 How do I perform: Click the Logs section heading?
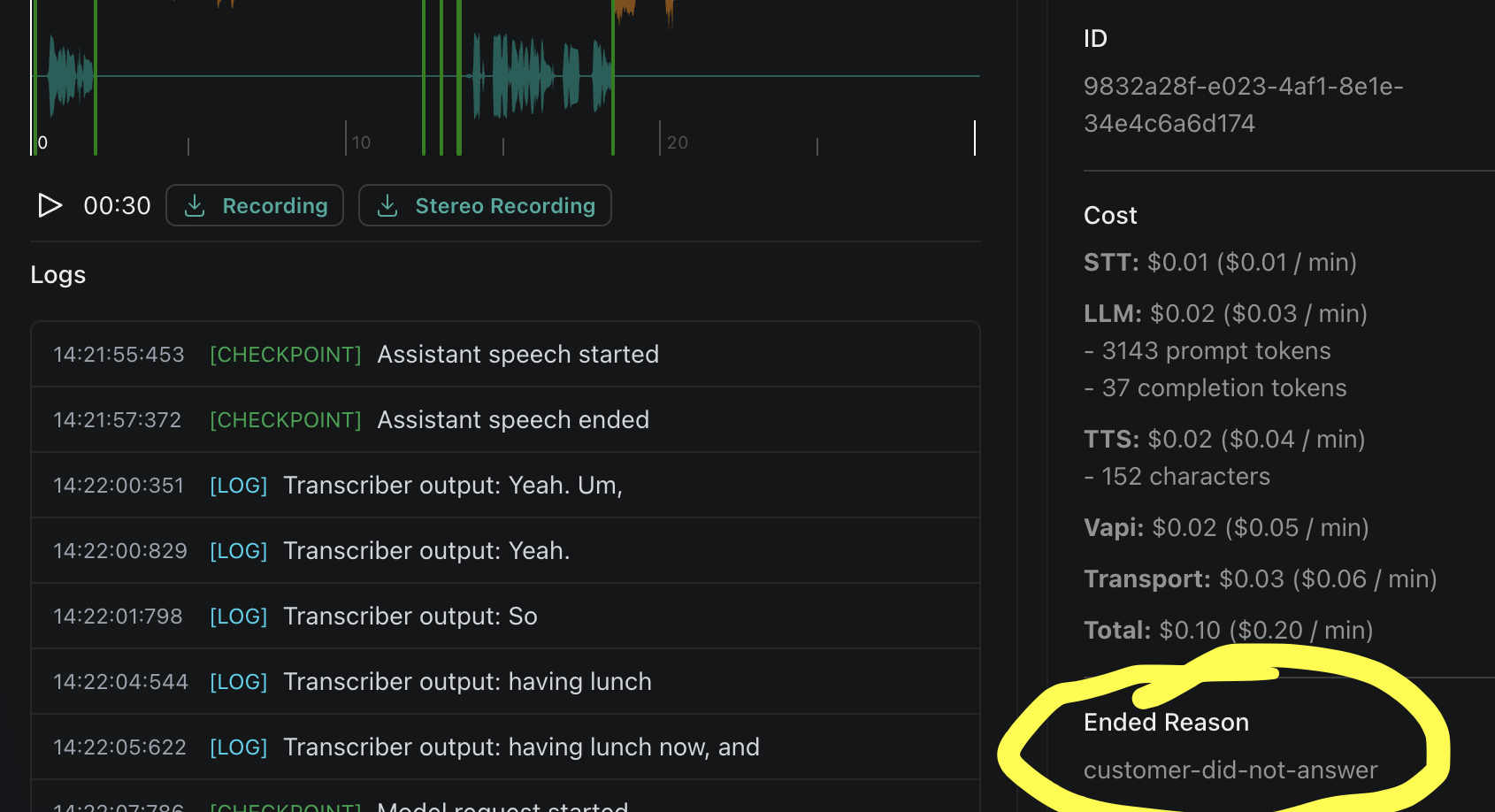58,274
